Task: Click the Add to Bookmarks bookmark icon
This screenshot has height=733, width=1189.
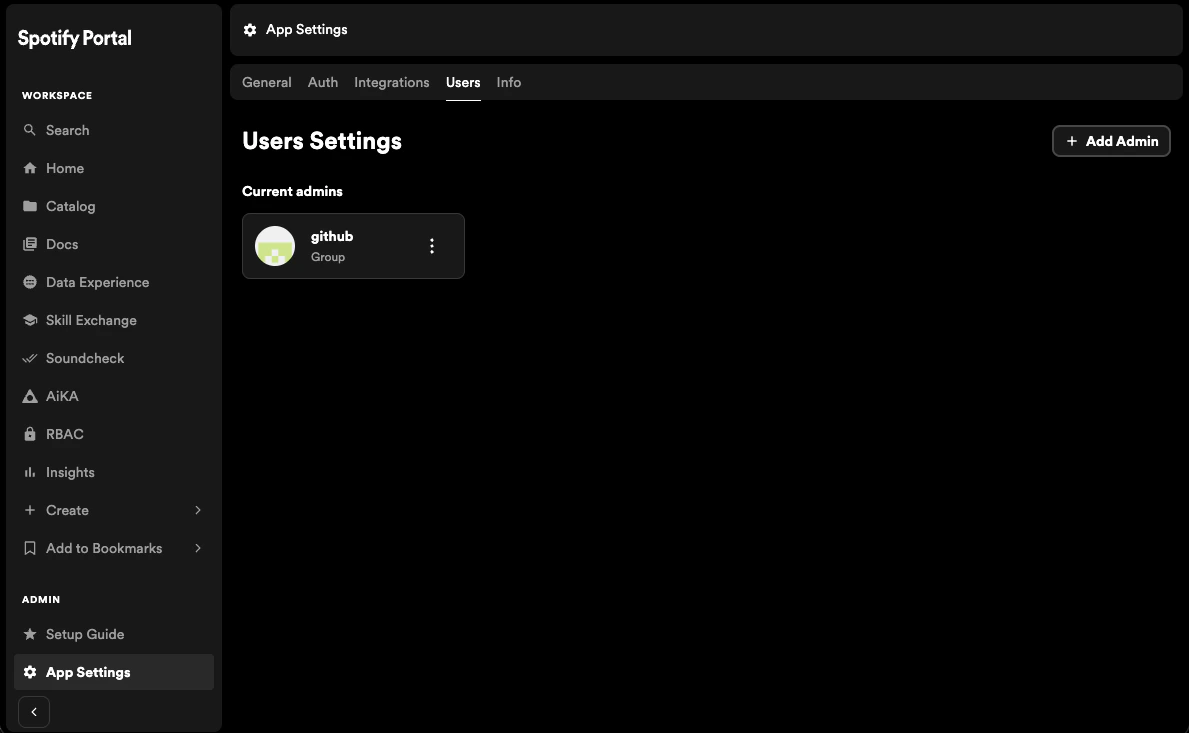Action: click(x=30, y=548)
